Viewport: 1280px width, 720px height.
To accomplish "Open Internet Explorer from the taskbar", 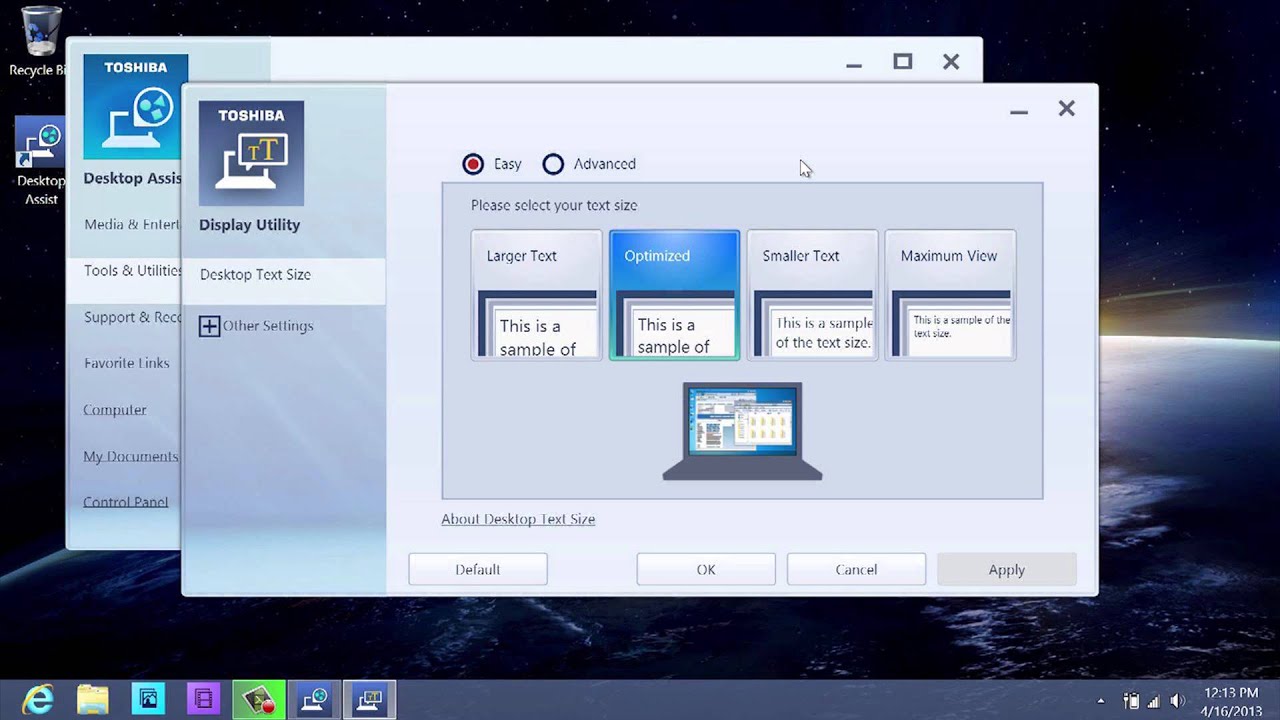I will point(39,698).
